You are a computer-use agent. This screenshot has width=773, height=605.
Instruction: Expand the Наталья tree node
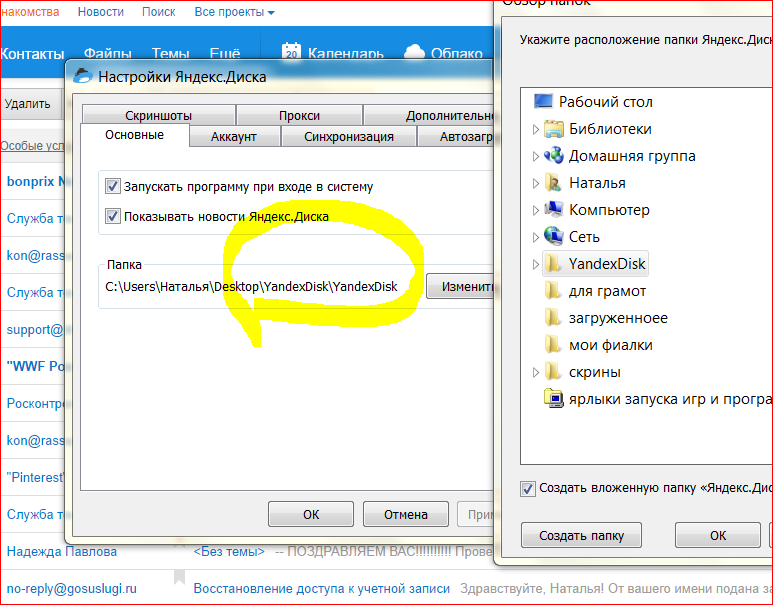(536, 183)
